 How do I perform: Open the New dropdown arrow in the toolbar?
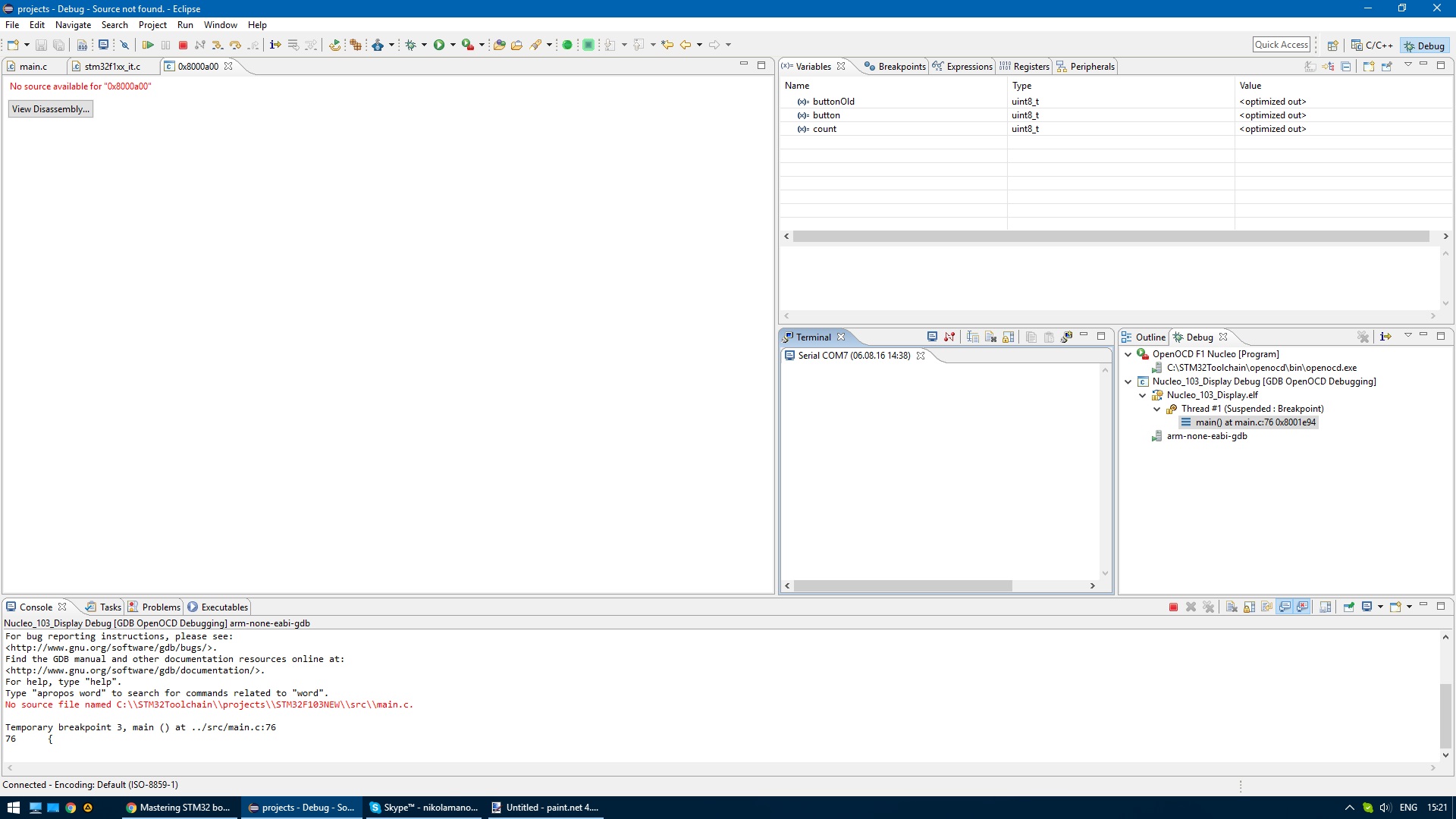click(x=27, y=45)
